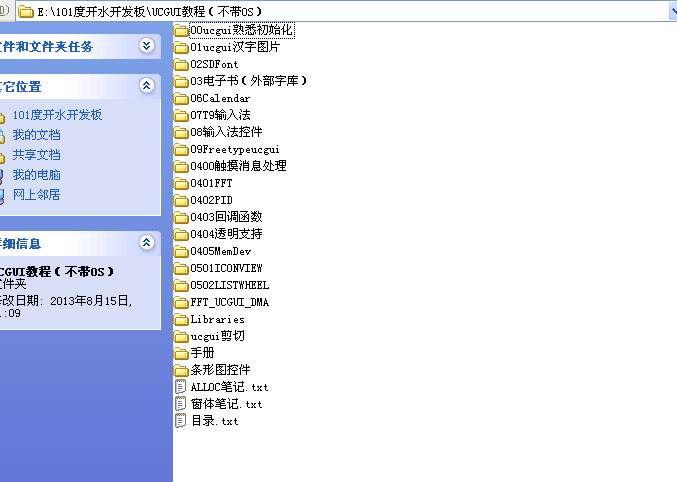This screenshot has width=677, height=482.
Task: Go to 101度开水开发板 link
Action: [57, 115]
